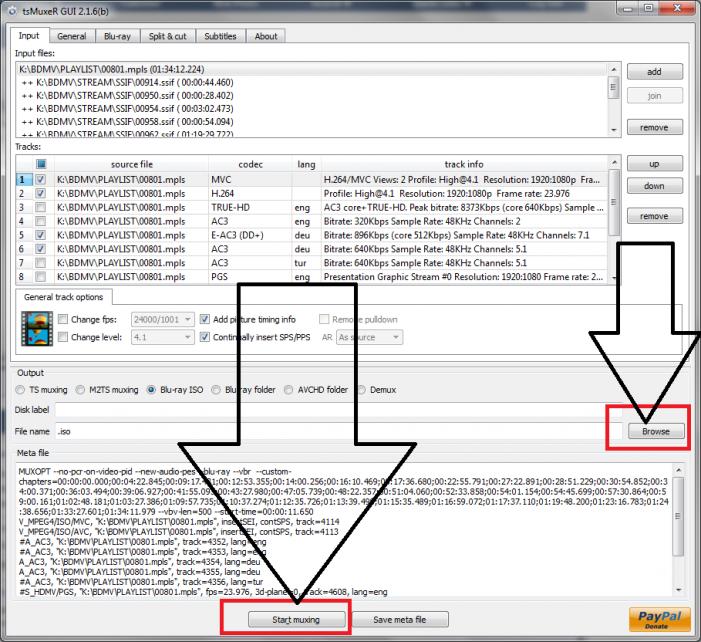Toggle the select-all tracks header checkbox
701x642 pixels.
(x=41, y=164)
